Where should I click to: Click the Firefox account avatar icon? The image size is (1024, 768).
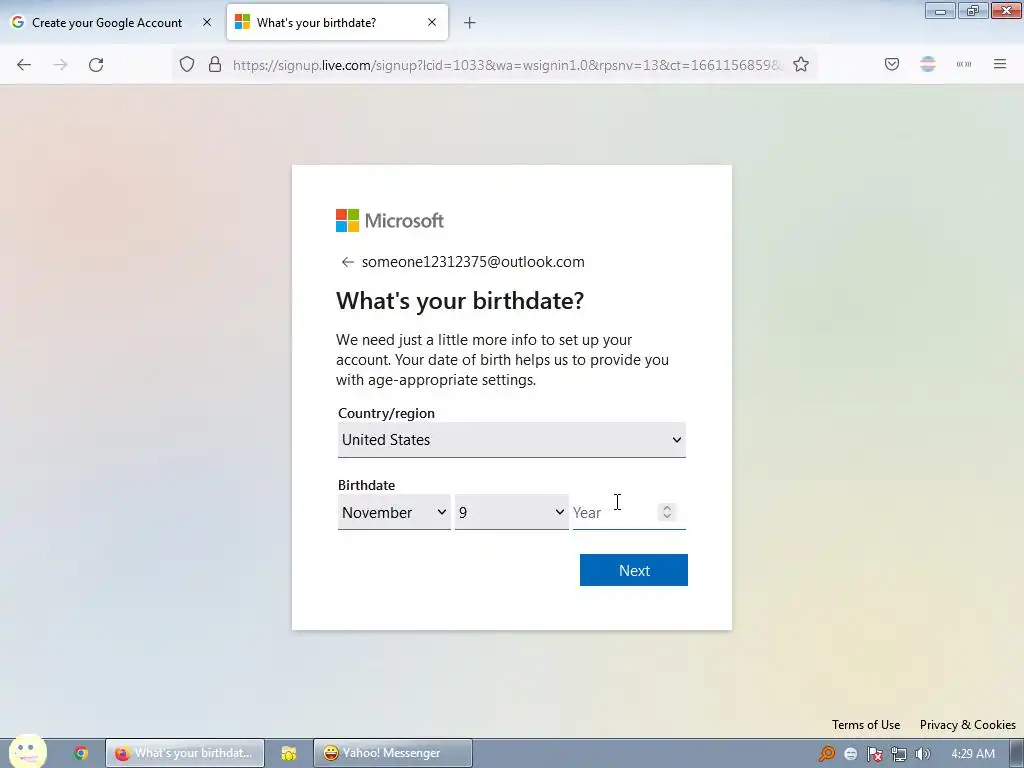tap(927, 64)
